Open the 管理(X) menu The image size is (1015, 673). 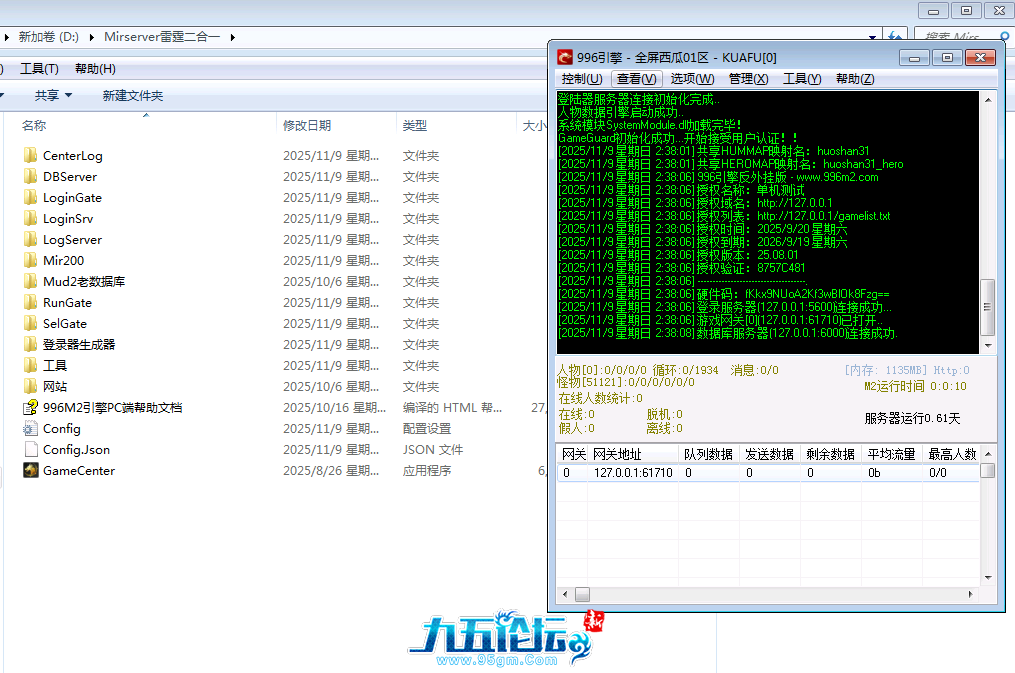point(748,79)
